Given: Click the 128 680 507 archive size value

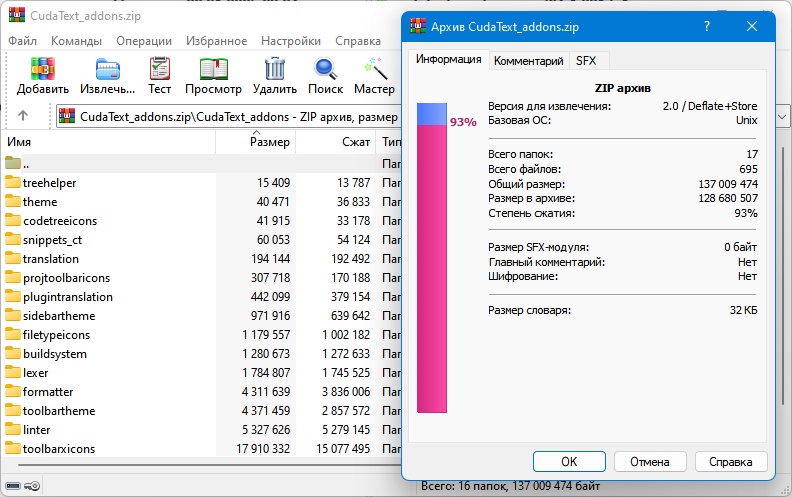Looking at the screenshot, I should coord(728,198).
